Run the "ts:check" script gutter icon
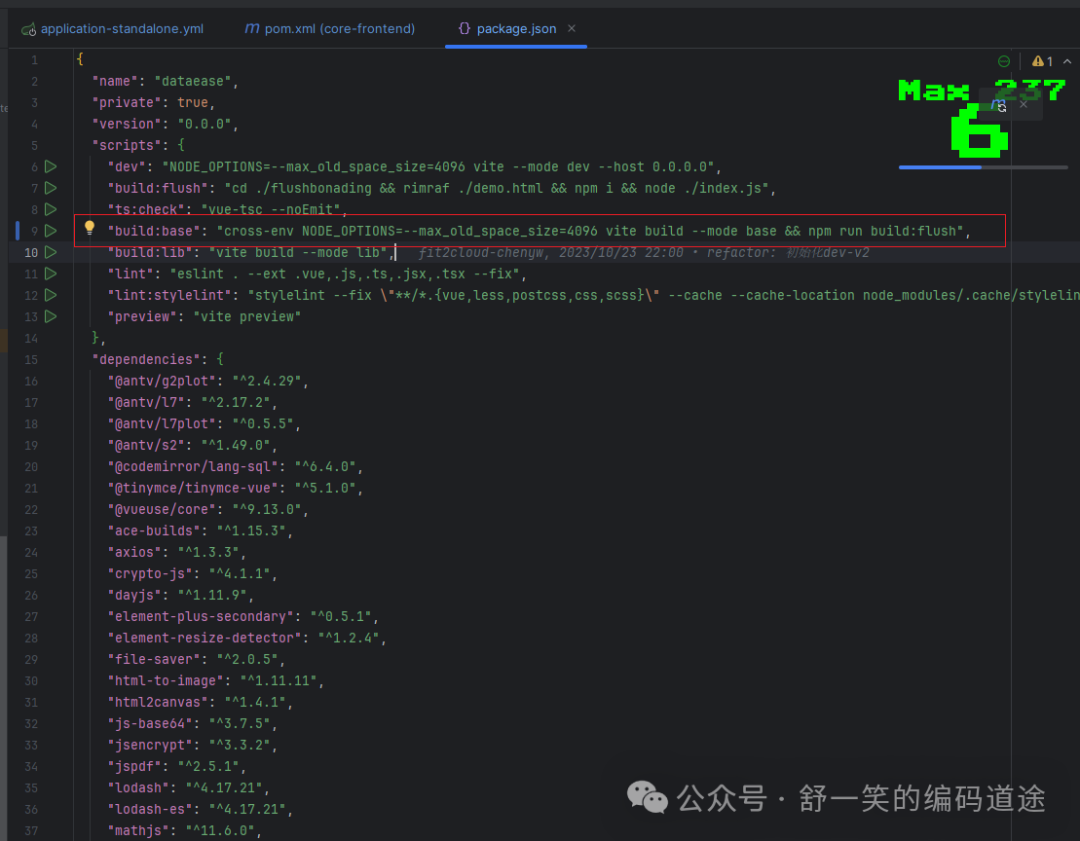Screen dimensions: 1080x841 pos(50,209)
